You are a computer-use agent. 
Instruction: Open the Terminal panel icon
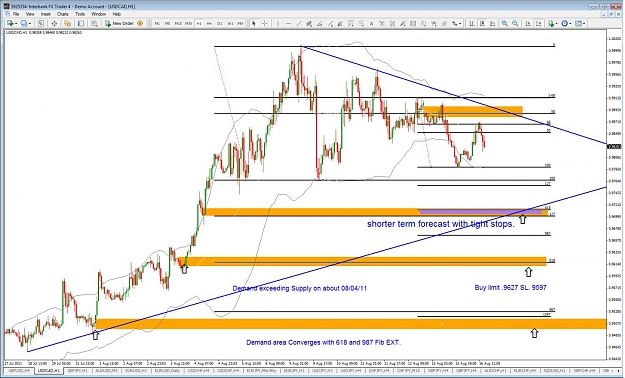coord(81,24)
